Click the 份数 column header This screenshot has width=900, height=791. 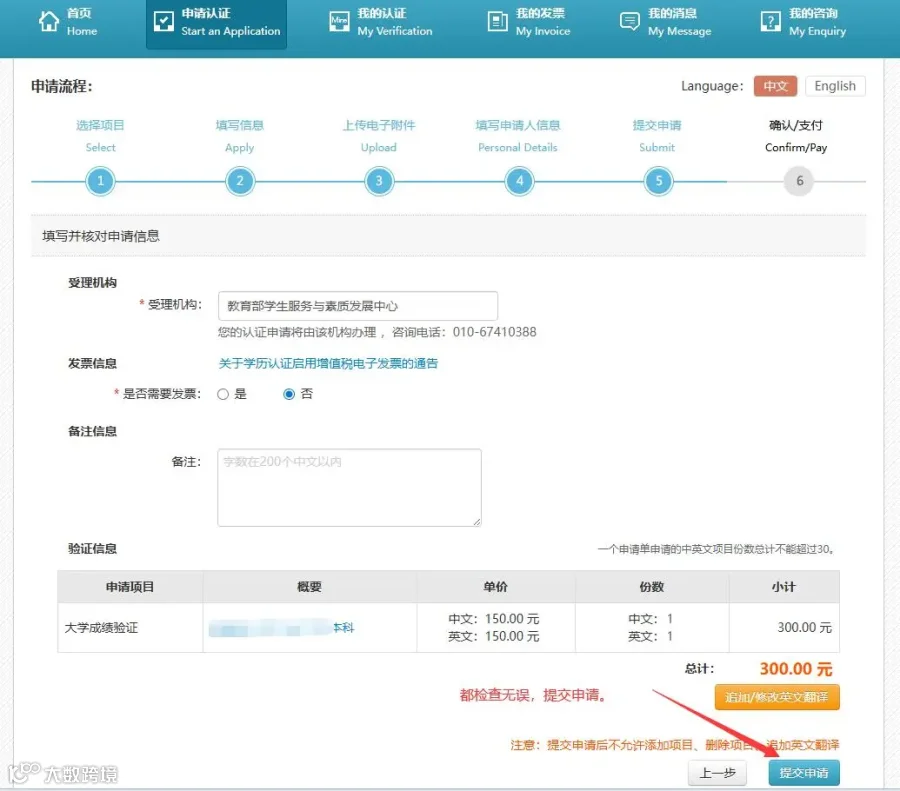tap(651, 587)
